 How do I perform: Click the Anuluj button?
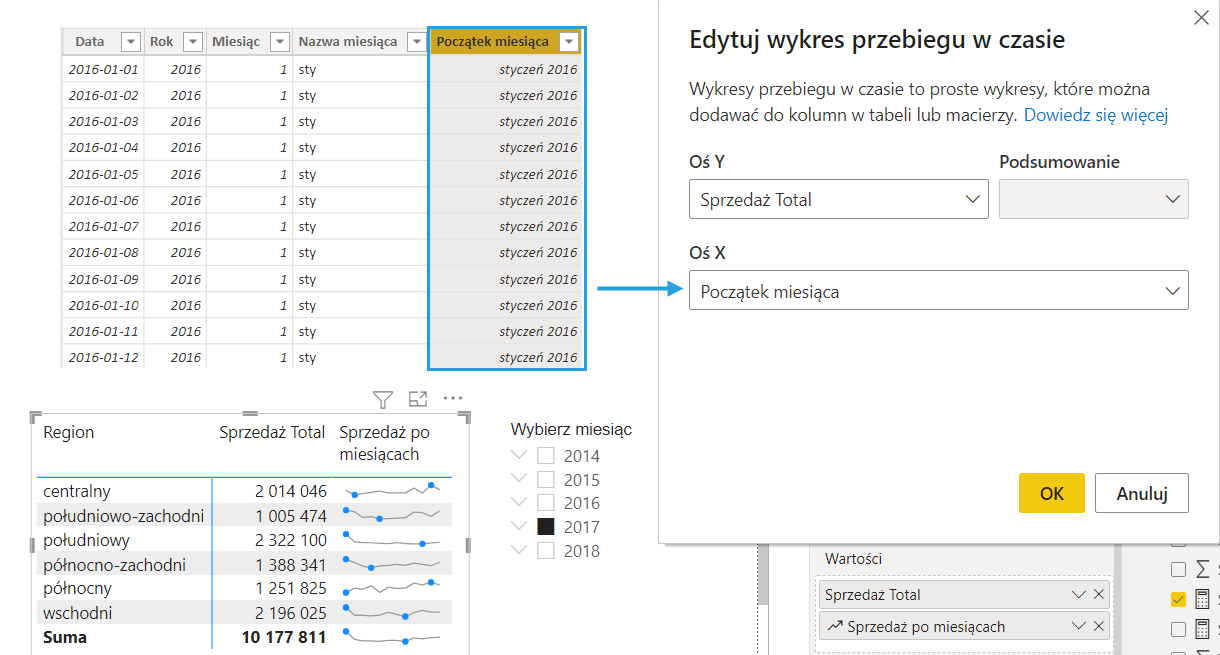[x=1141, y=493]
